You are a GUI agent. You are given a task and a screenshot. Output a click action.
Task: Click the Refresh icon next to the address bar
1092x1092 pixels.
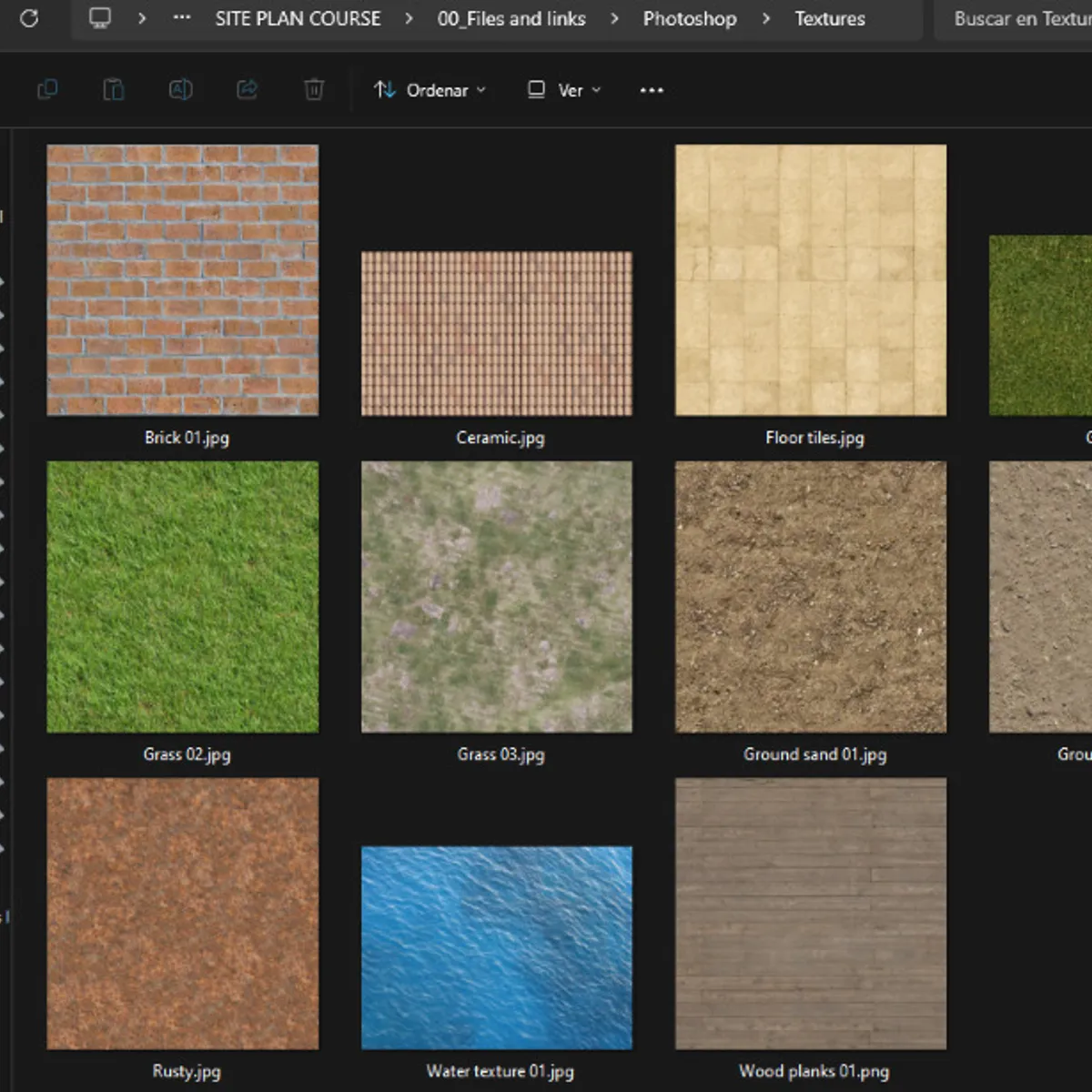(28, 18)
